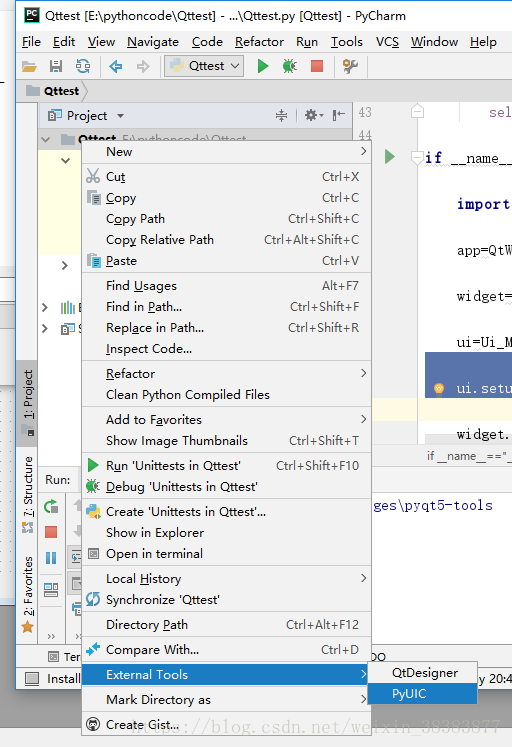Click the fold marker at line 43

[417, 111]
